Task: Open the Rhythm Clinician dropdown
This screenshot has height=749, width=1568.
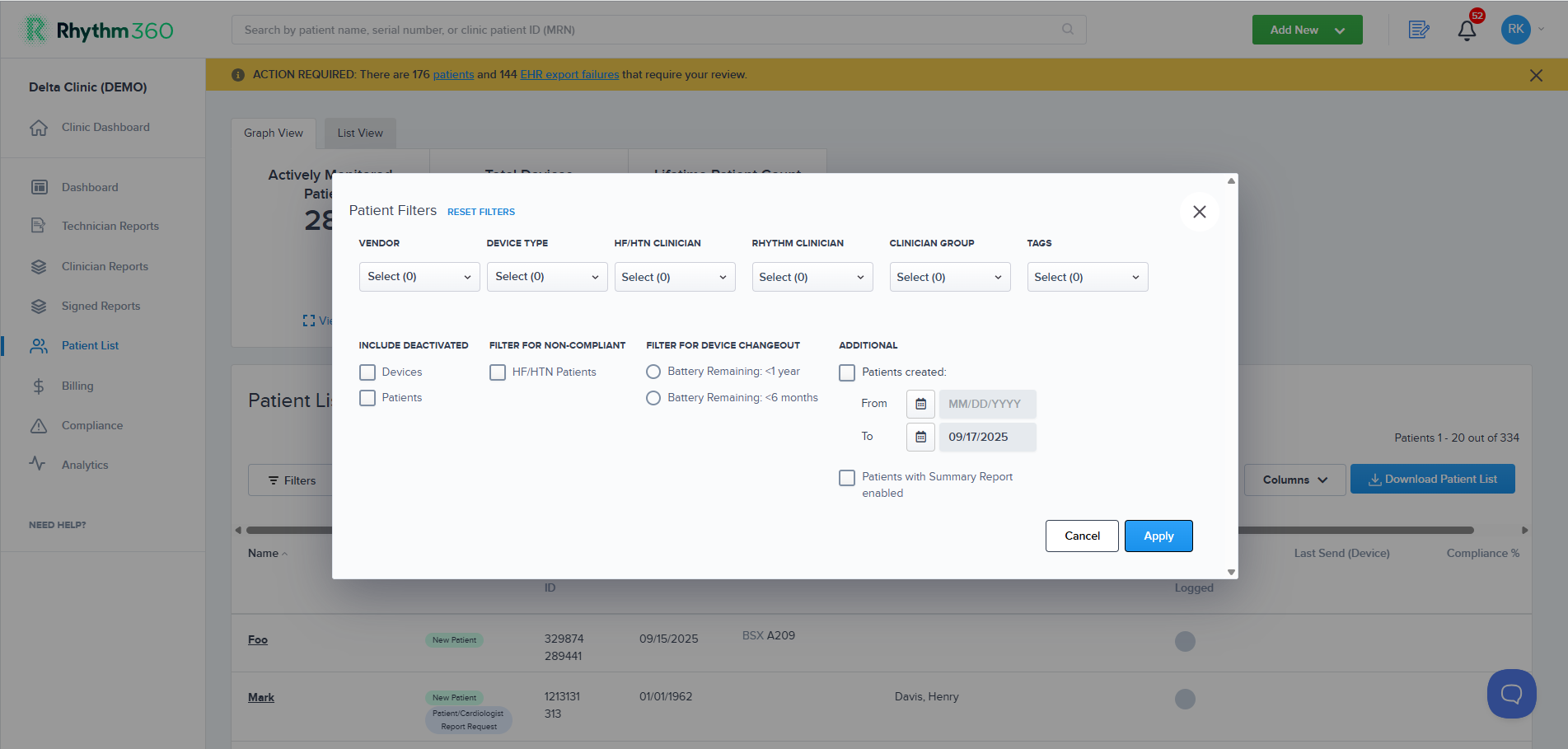Action: coord(812,277)
